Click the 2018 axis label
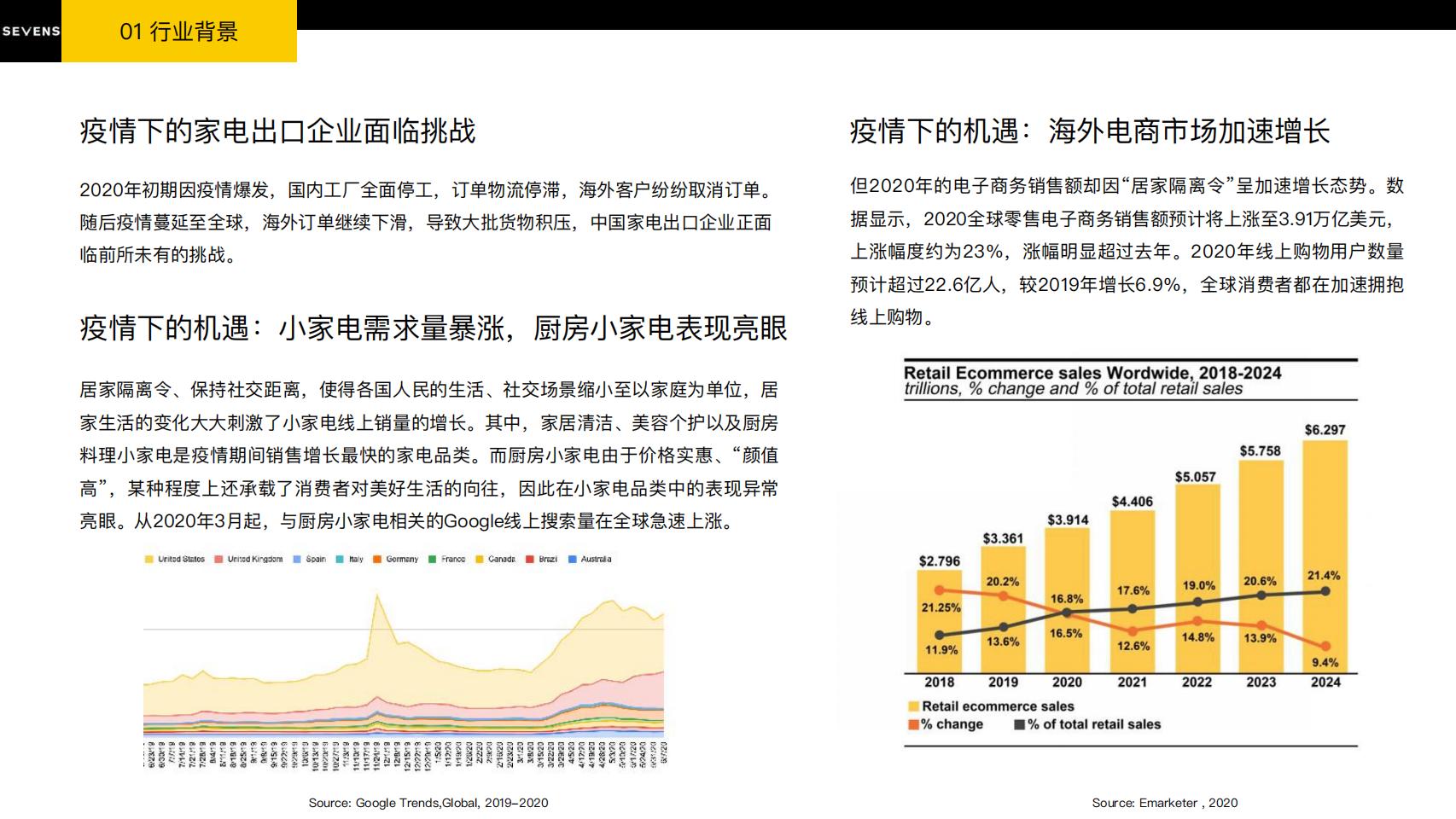 point(940,682)
